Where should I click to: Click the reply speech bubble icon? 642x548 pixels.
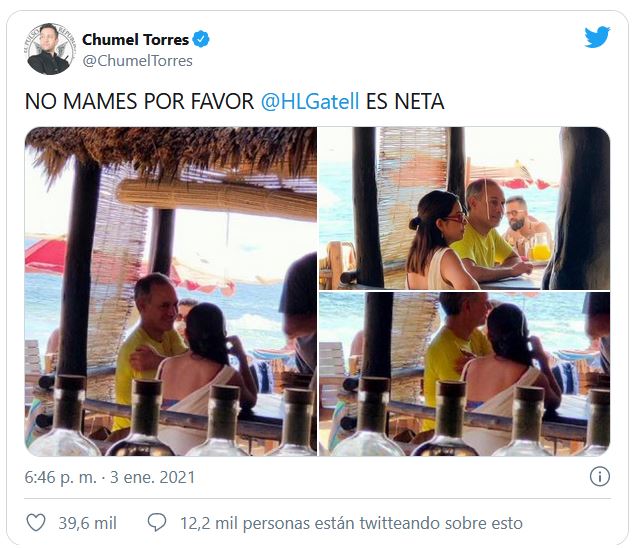coord(157,523)
